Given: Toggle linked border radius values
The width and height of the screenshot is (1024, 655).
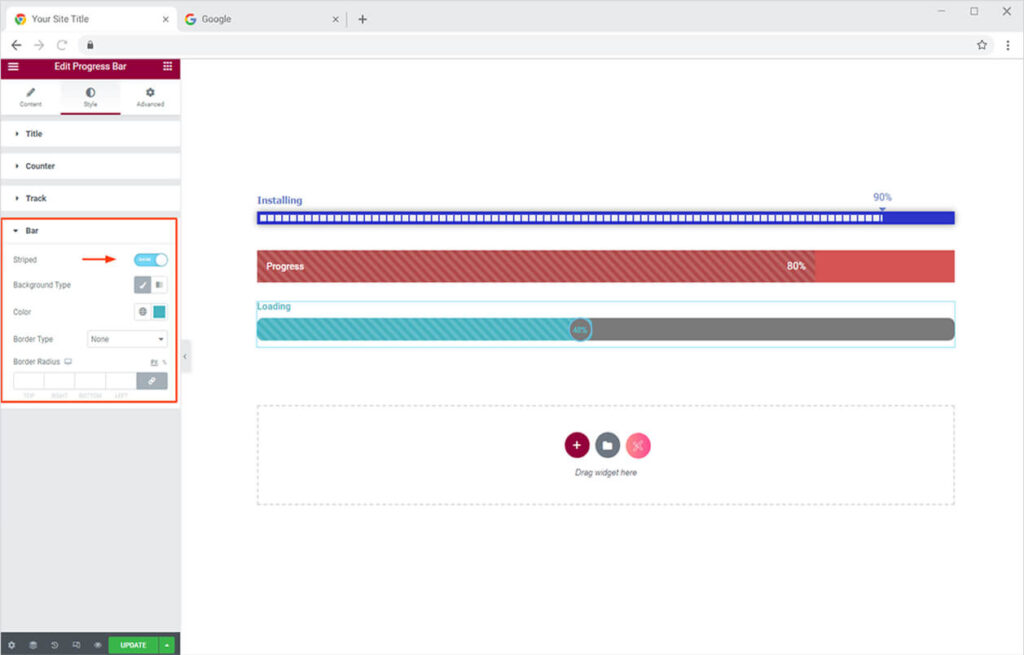Looking at the screenshot, I should pos(152,381).
